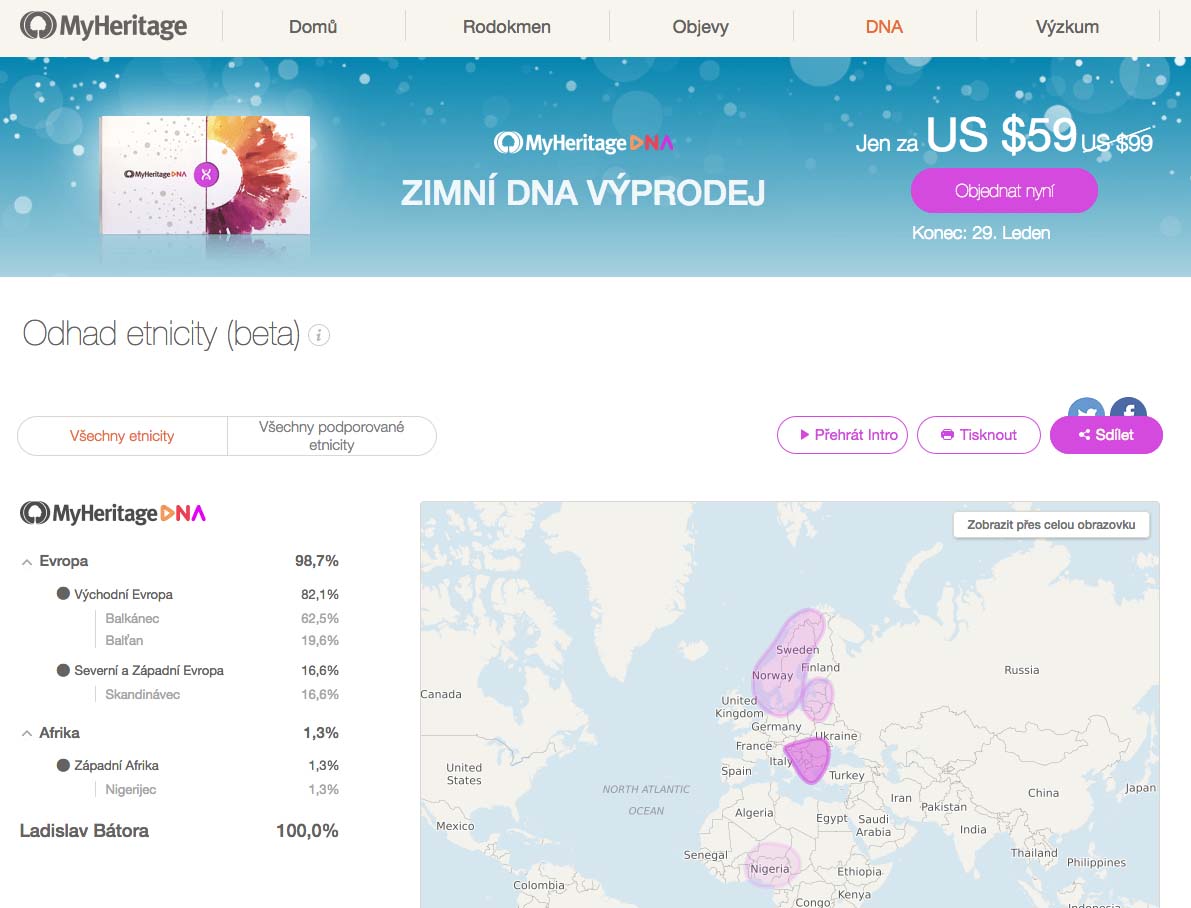Click the Přehrát Intro button
The height and width of the screenshot is (908, 1191).
pyautogui.click(x=843, y=435)
